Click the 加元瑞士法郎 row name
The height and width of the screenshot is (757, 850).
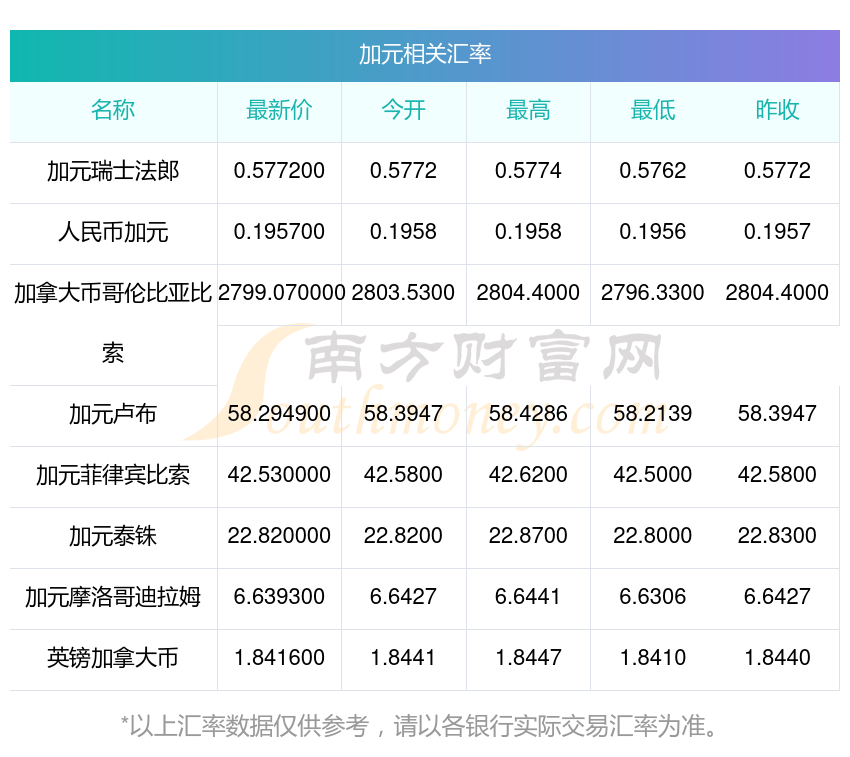coord(113,171)
